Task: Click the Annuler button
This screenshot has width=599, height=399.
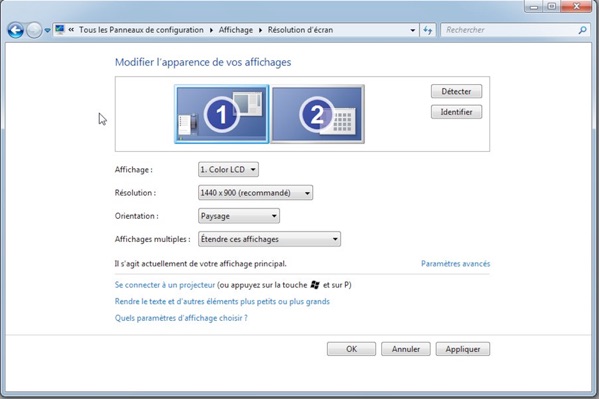Action: coord(406,349)
